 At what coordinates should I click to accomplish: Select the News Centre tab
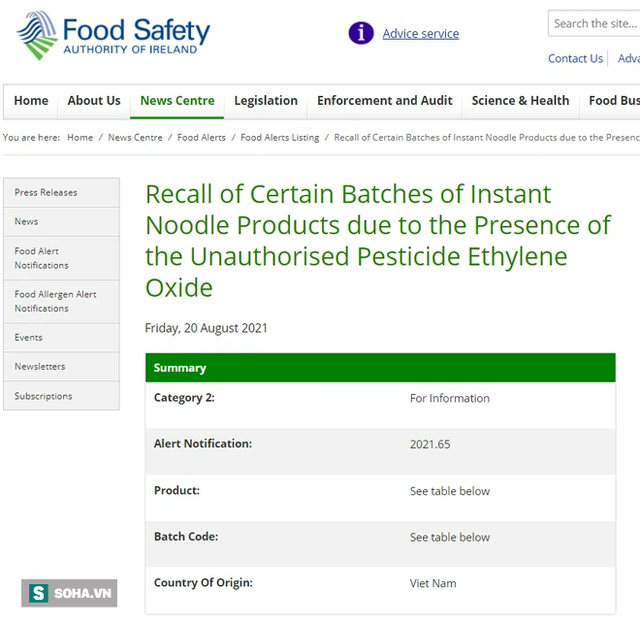(177, 101)
